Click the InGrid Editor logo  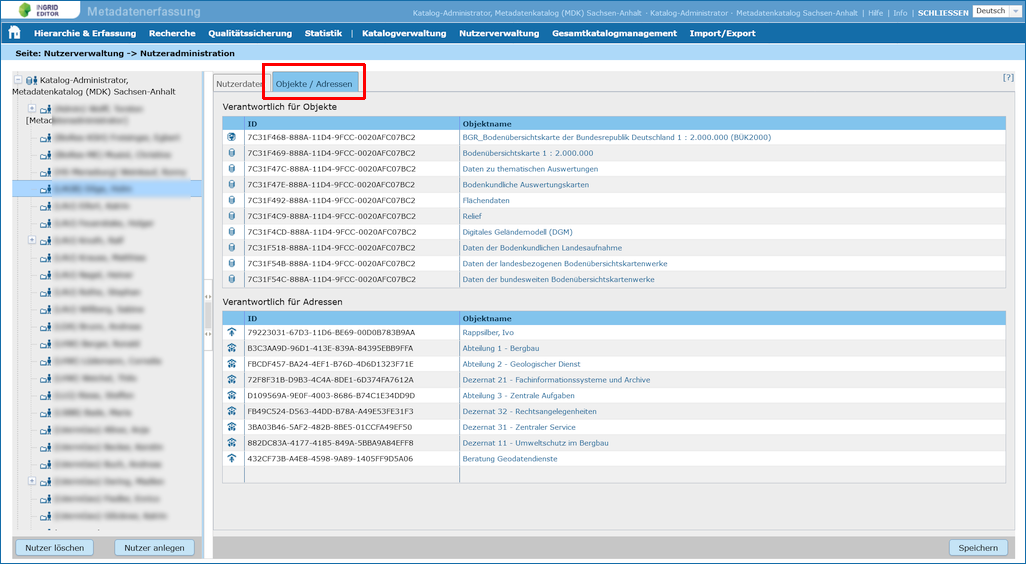(x=40, y=10)
